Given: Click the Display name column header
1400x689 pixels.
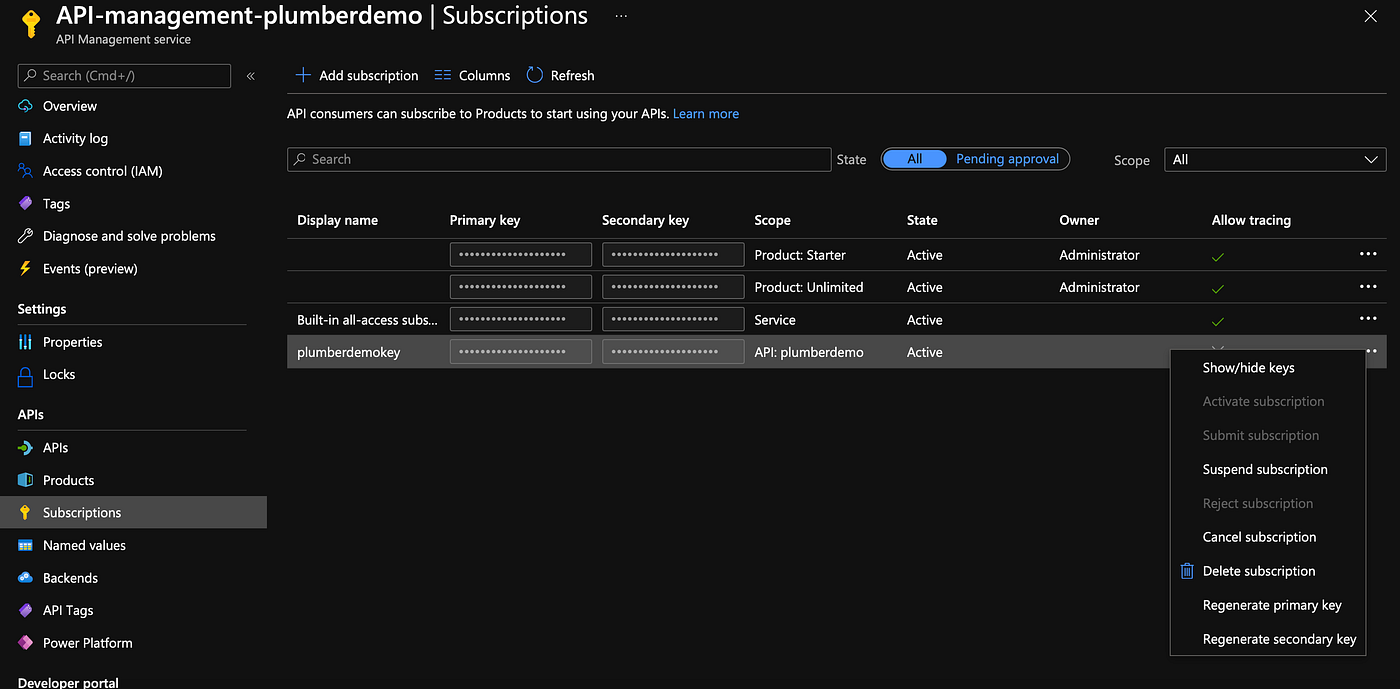Looking at the screenshot, I should click(337, 220).
